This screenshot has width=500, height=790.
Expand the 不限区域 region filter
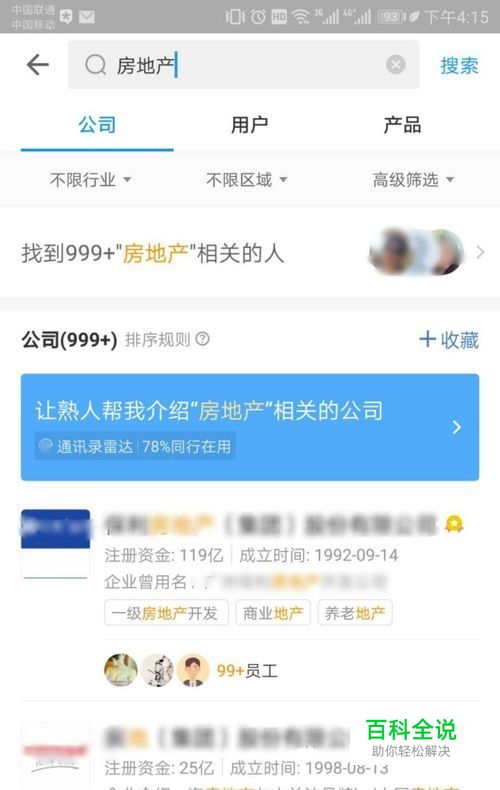coord(246,179)
